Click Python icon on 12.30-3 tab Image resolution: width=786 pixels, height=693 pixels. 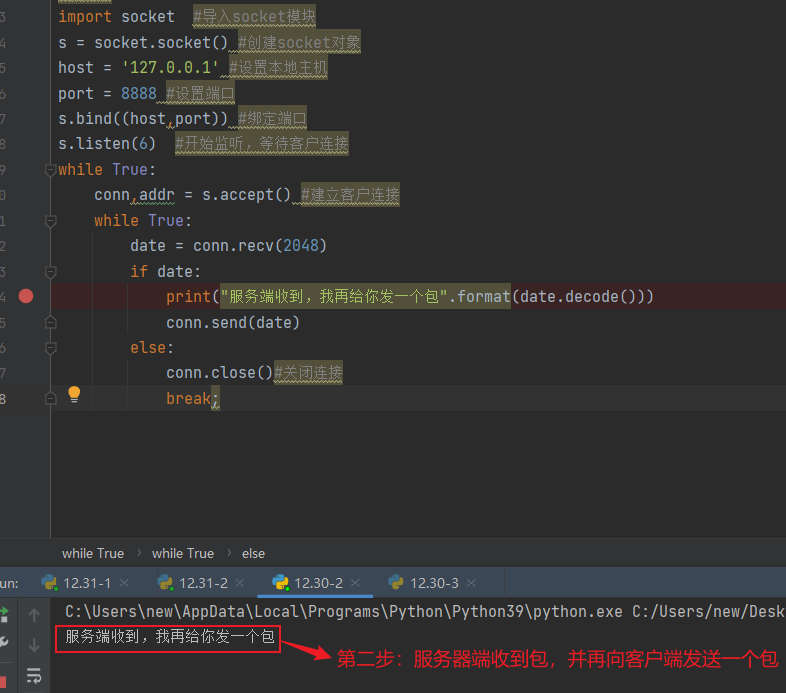396,583
